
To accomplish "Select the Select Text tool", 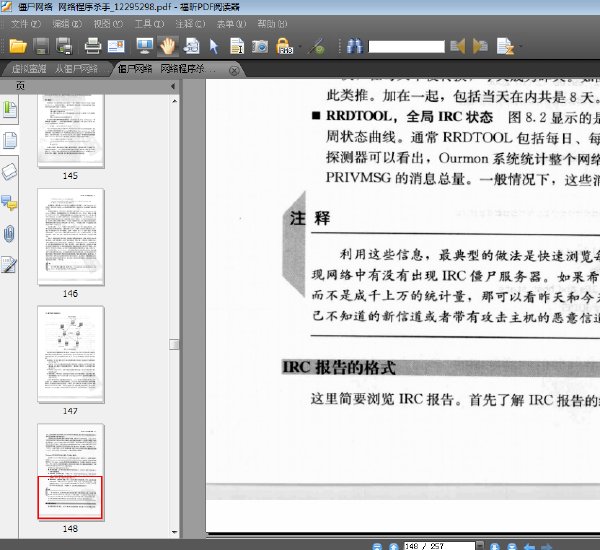I will click(237, 46).
